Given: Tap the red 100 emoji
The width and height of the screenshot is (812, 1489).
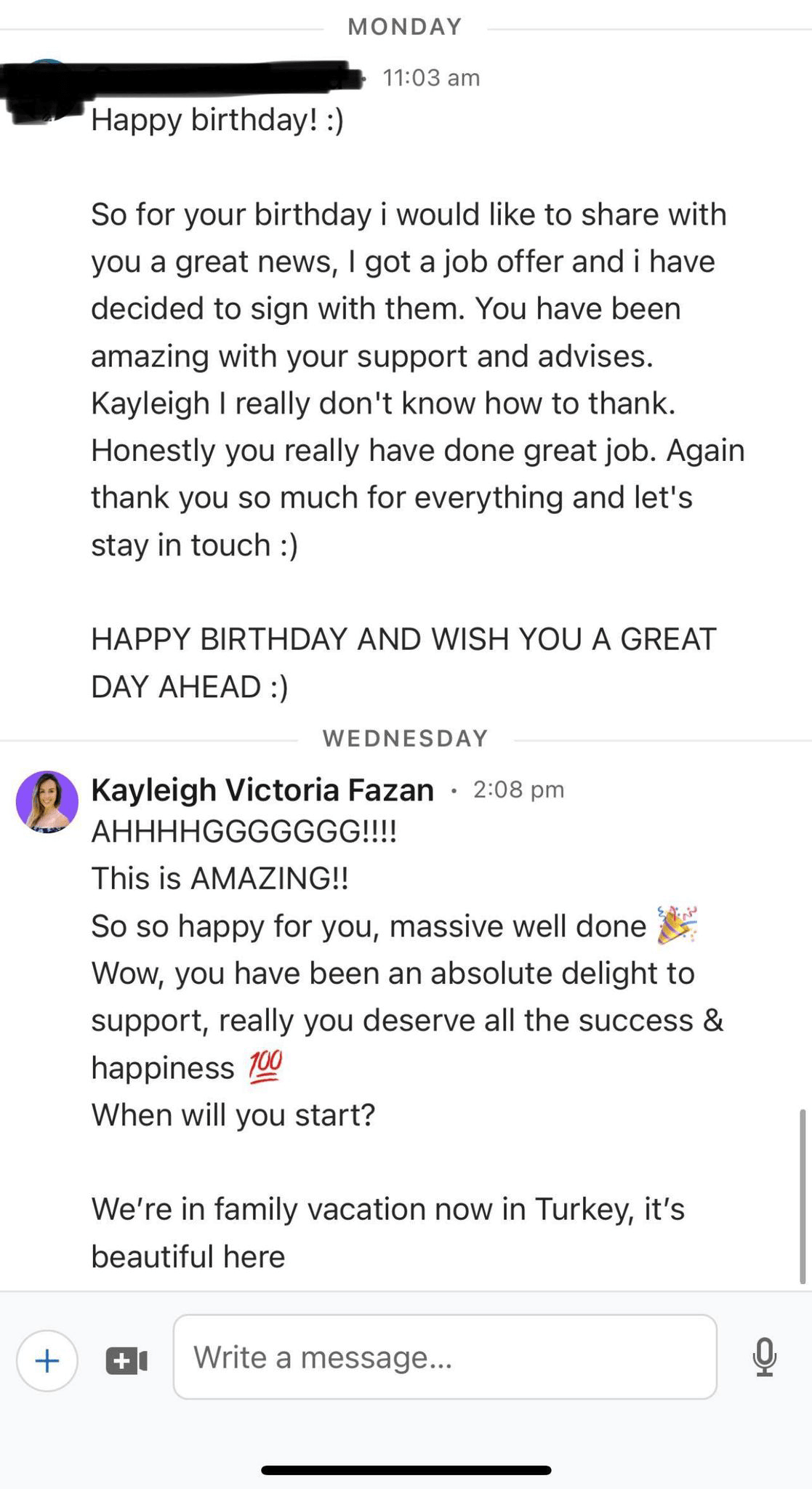Looking at the screenshot, I should (265, 1067).
